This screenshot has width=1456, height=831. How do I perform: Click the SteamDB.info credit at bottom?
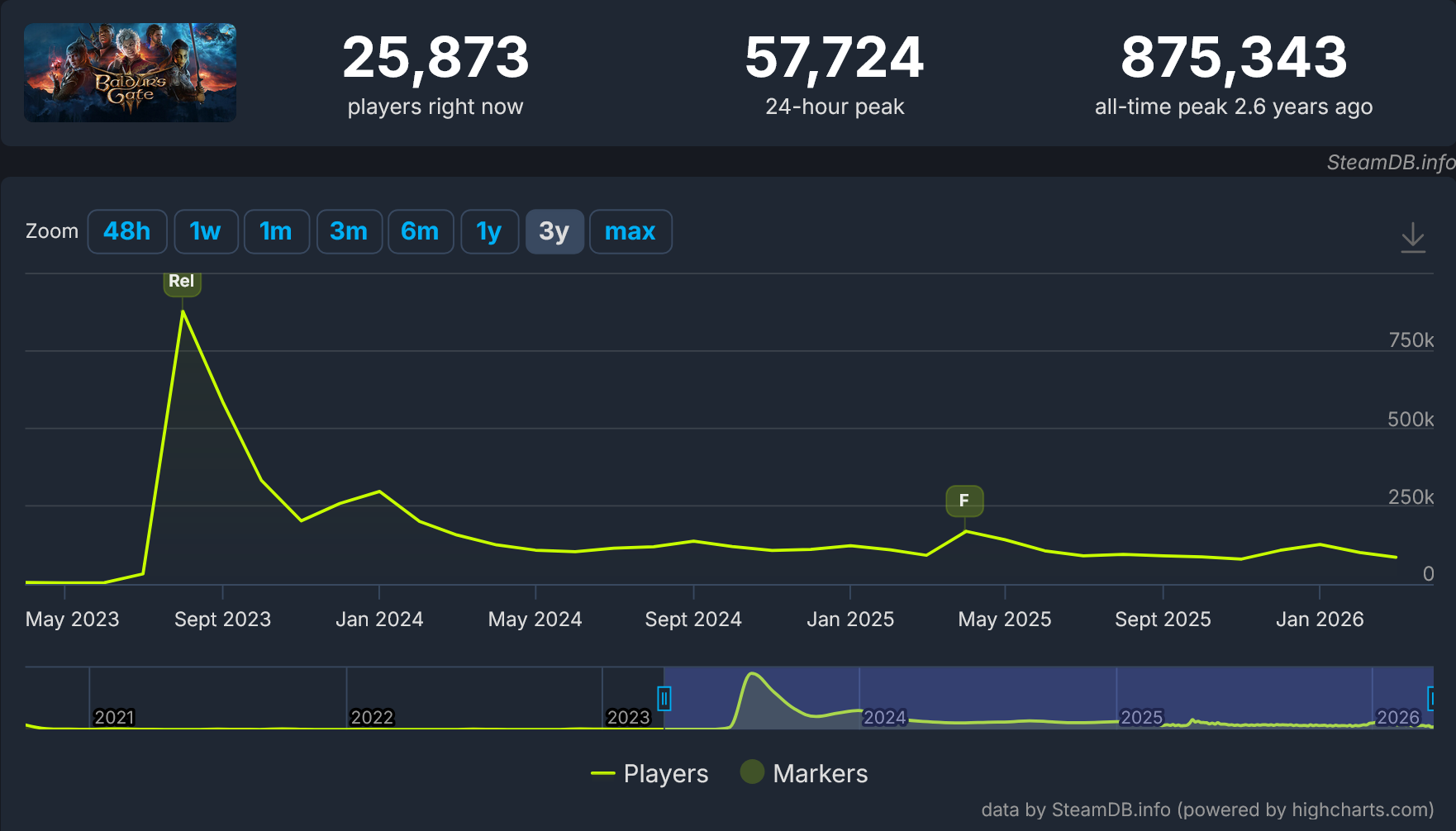1207,810
